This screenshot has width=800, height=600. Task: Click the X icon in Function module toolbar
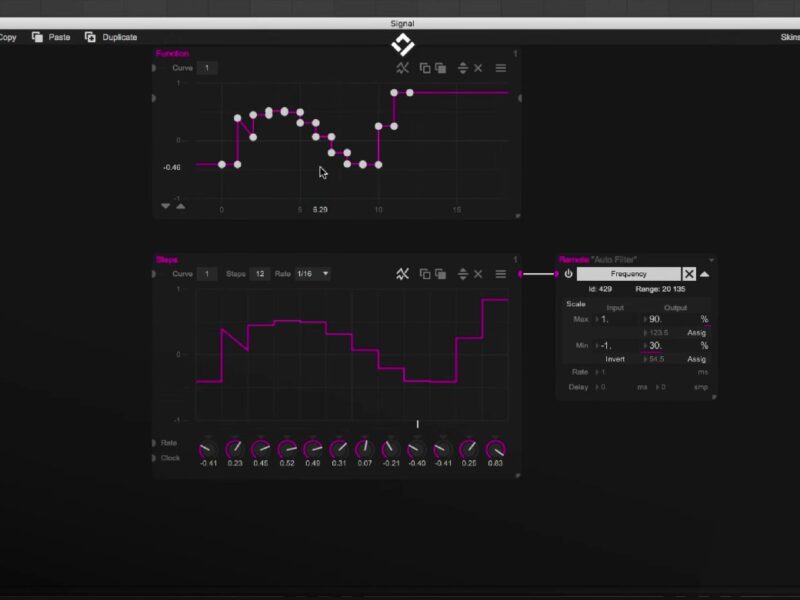coord(478,68)
